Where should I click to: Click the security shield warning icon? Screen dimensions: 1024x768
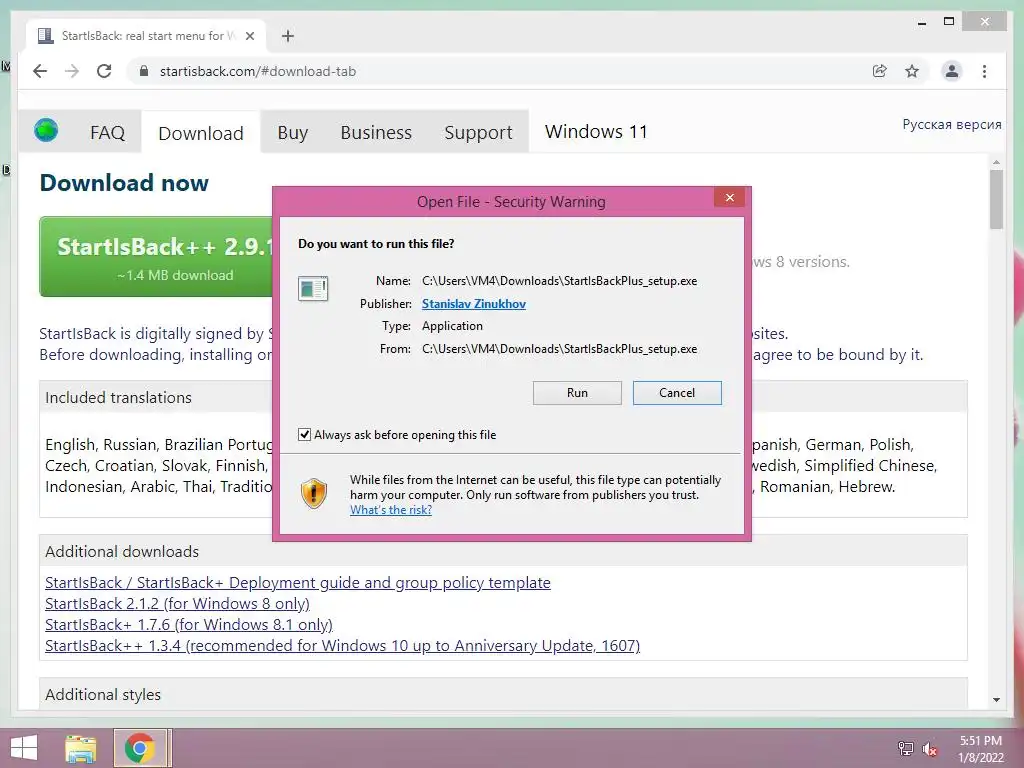314,493
